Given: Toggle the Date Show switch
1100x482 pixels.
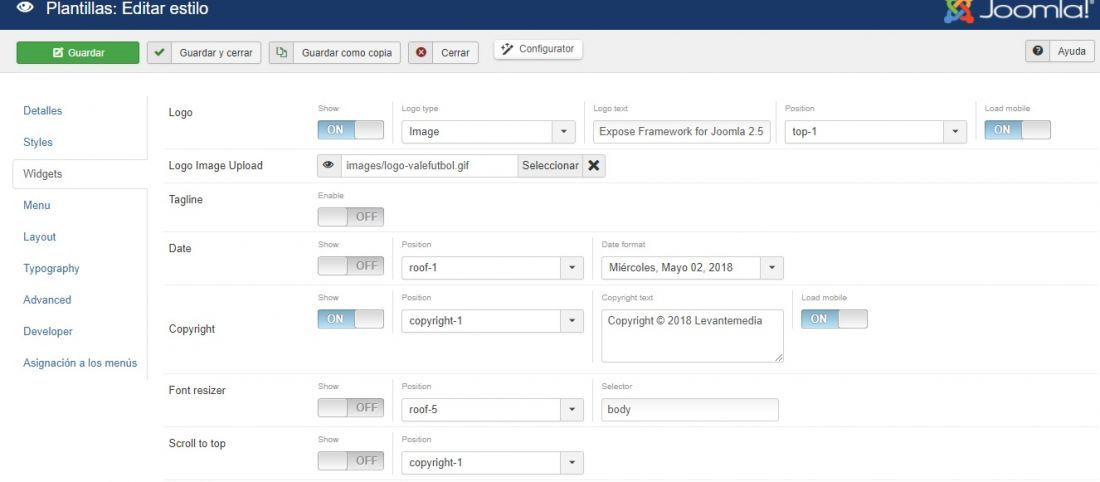Looking at the screenshot, I should (x=351, y=266).
